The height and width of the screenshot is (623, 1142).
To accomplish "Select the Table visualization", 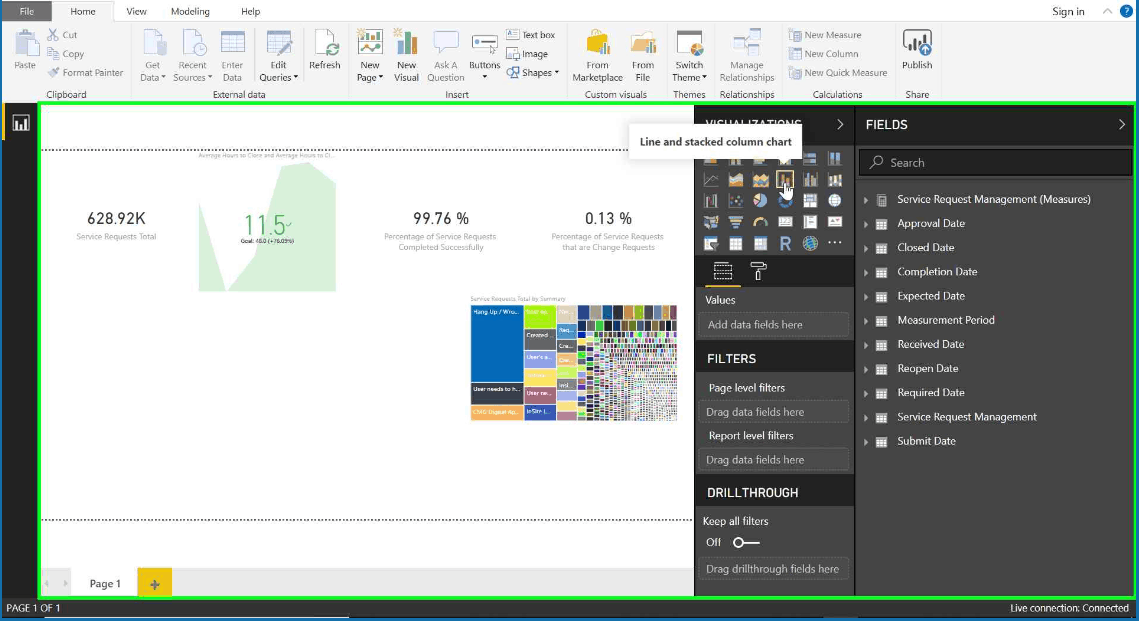I will (x=736, y=244).
